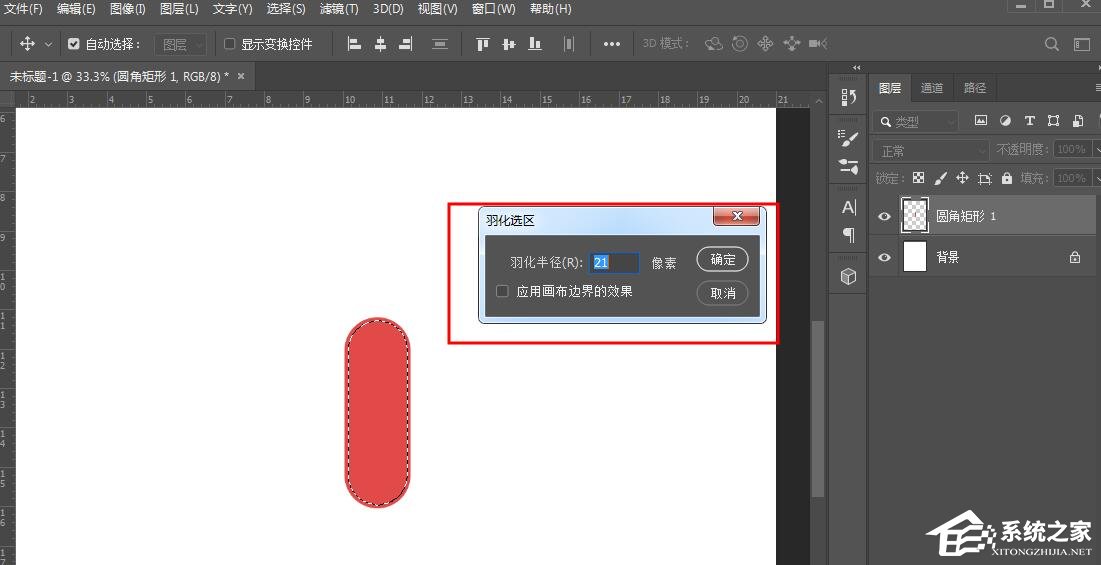Click the three-dots more options icon
Image resolution: width=1101 pixels, height=565 pixels.
(612, 44)
